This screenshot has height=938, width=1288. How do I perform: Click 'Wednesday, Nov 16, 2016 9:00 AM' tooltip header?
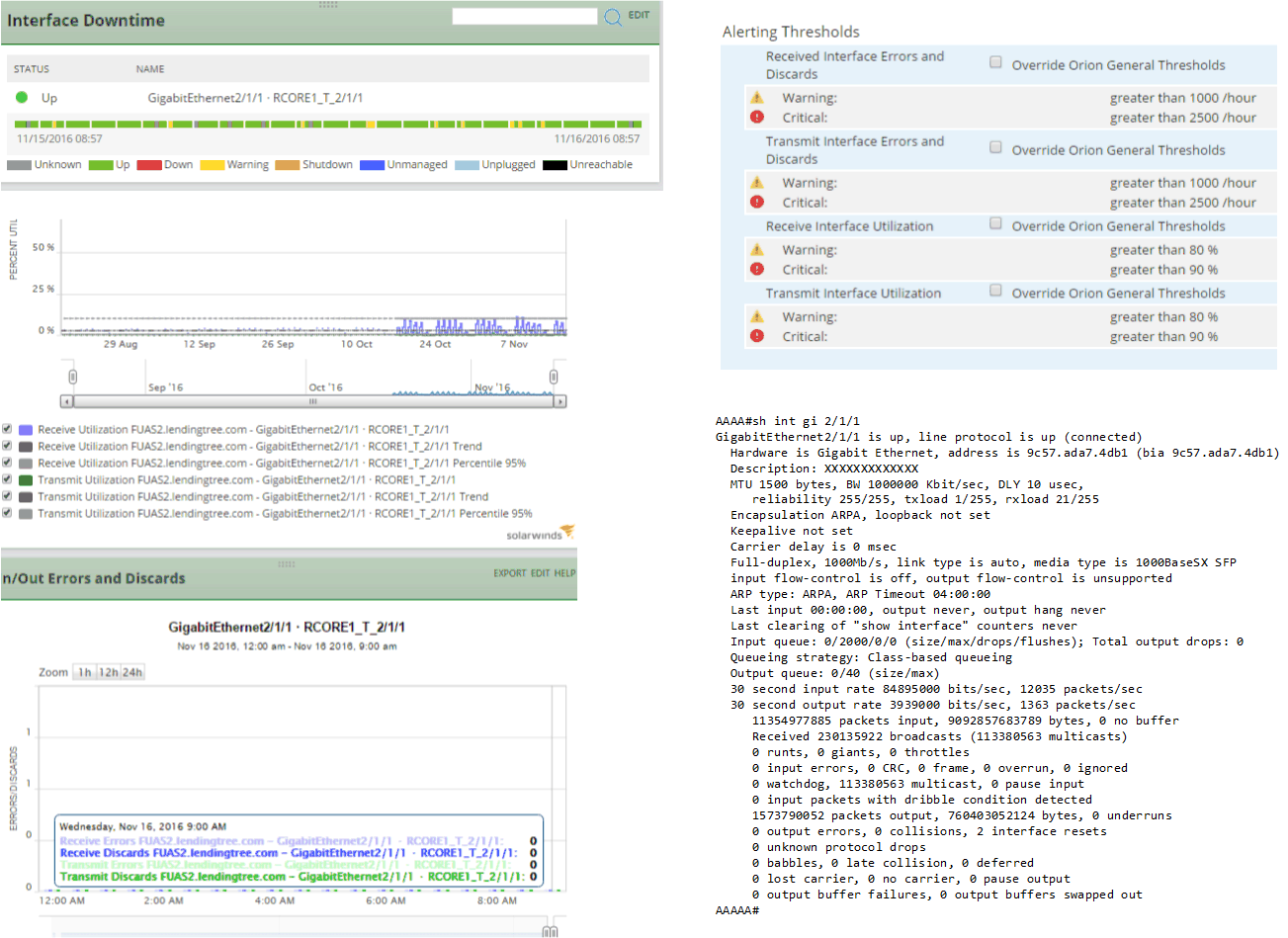(x=142, y=826)
